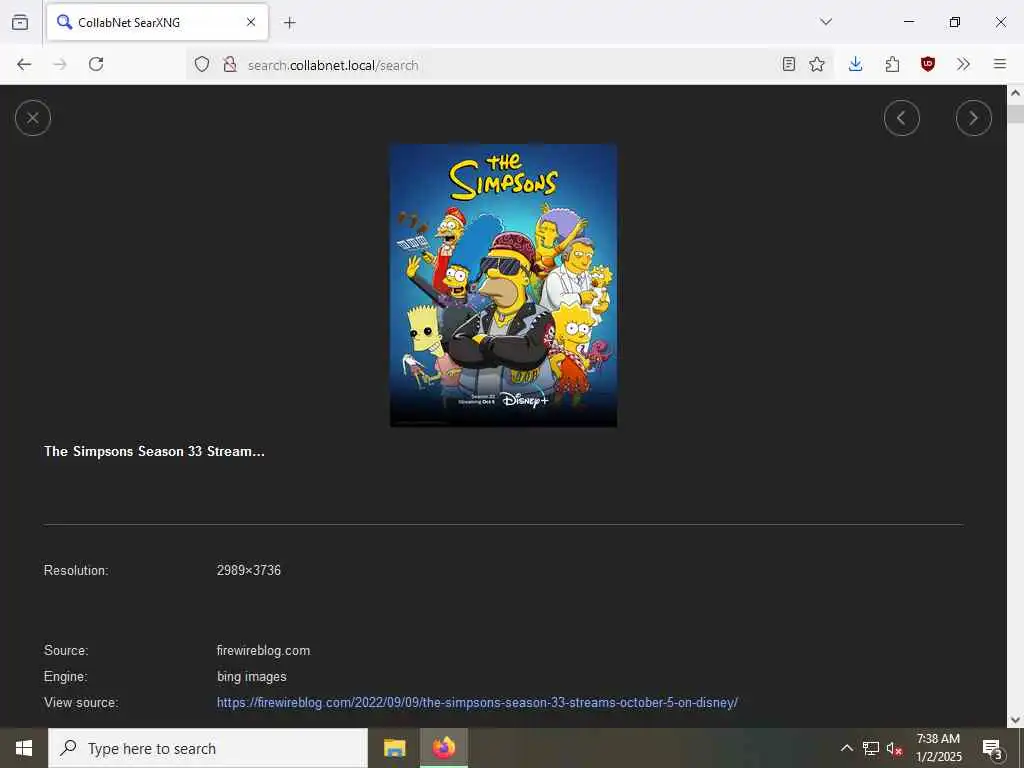
Task: Close the CollabNet SearXNG tab
Action: 251,22
